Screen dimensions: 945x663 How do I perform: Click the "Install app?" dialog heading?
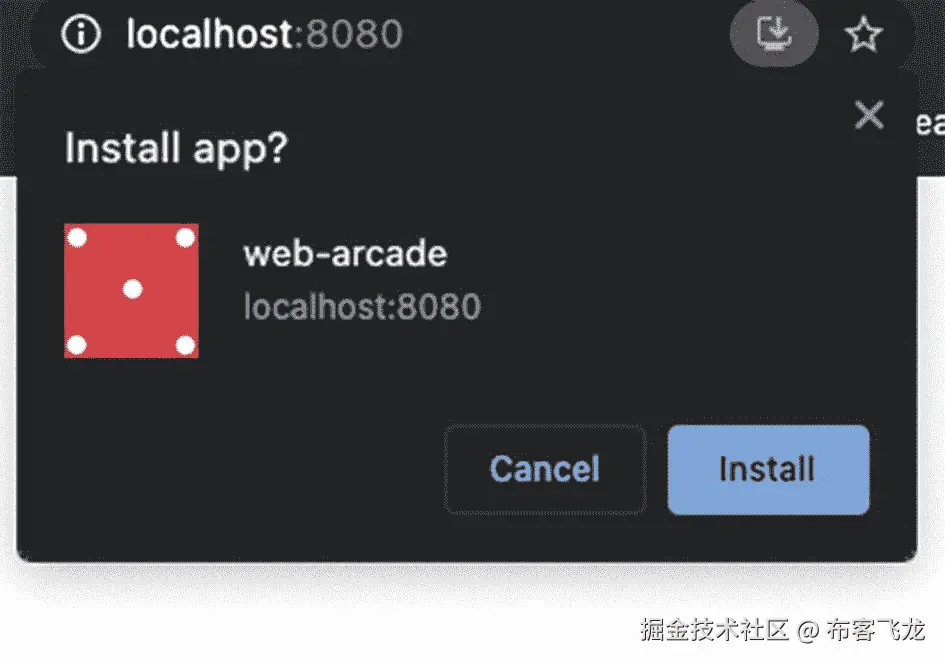click(177, 148)
